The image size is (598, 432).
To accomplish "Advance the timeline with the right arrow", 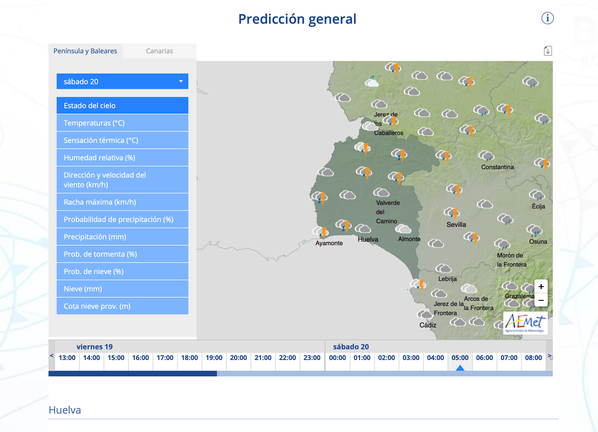I will [550, 356].
